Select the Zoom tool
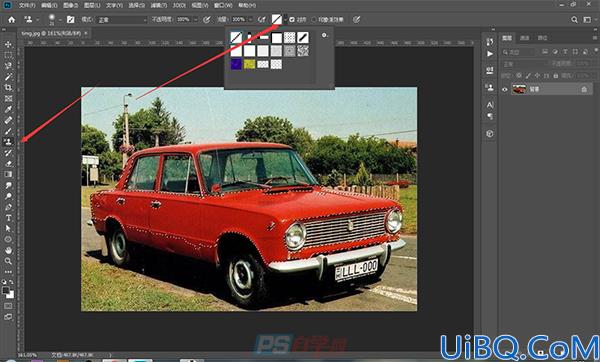The image size is (600, 362). pyautogui.click(x=8, y=261)
